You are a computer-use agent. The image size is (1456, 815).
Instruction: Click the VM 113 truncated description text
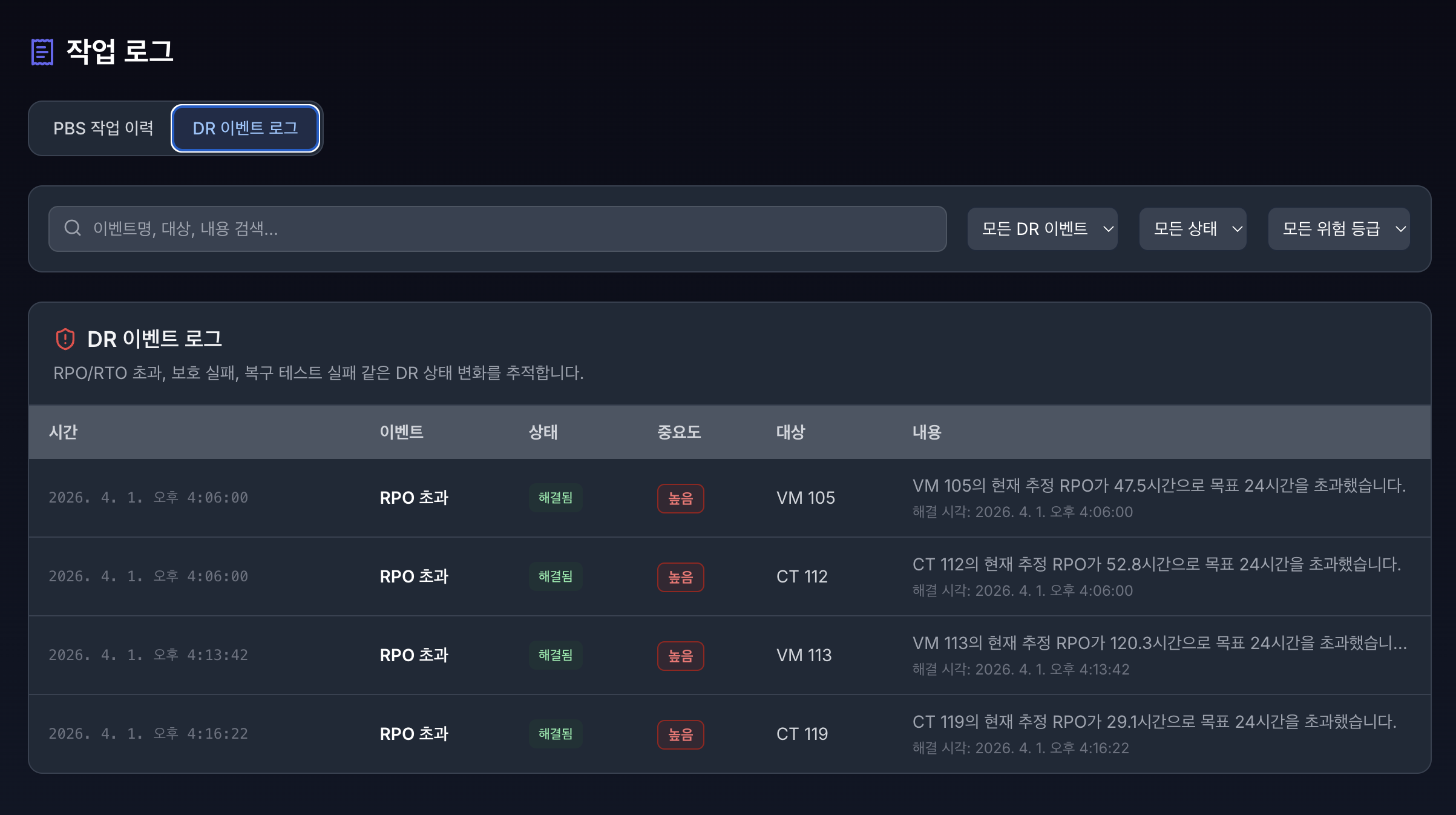pos(1159,643)
